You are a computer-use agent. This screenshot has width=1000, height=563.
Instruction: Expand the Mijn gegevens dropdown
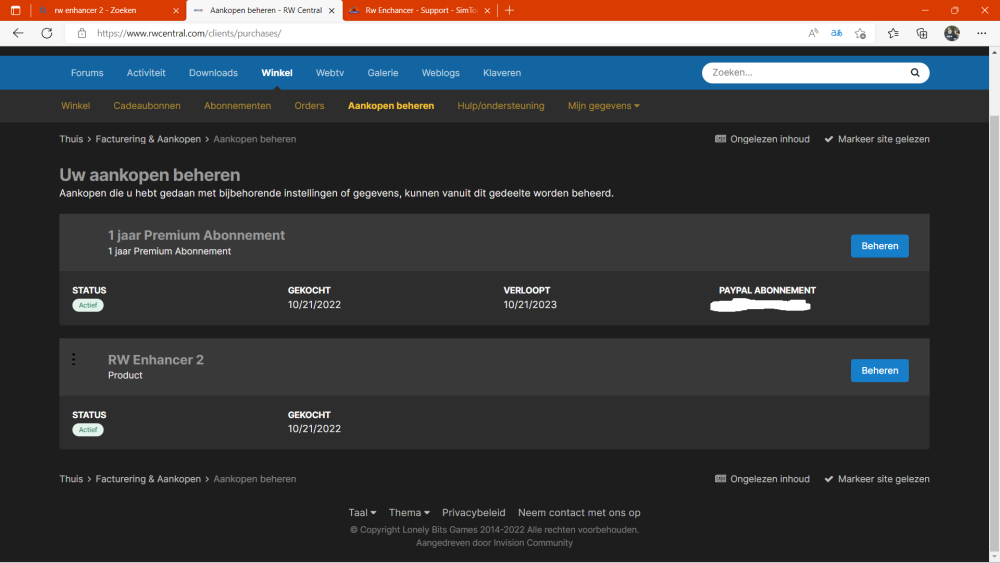point(603,106)
